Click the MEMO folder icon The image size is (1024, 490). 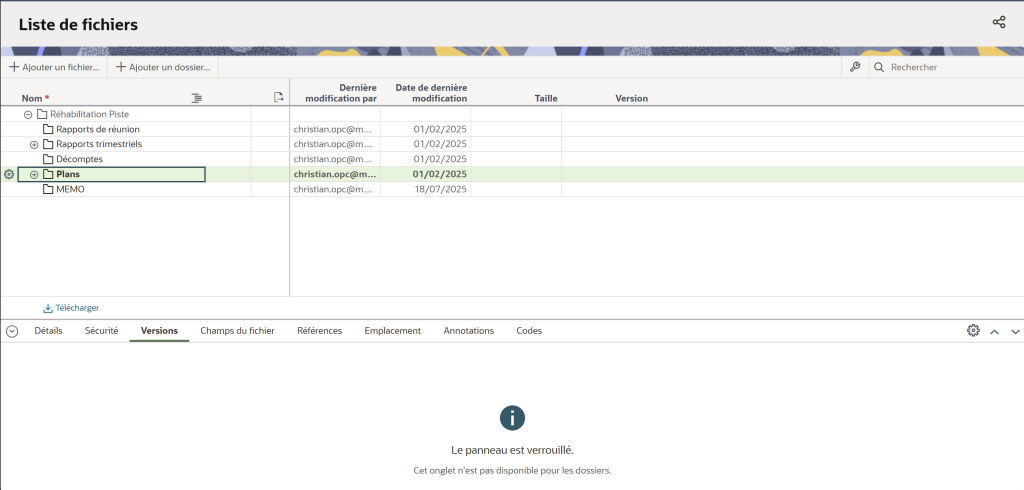(47, 189)
